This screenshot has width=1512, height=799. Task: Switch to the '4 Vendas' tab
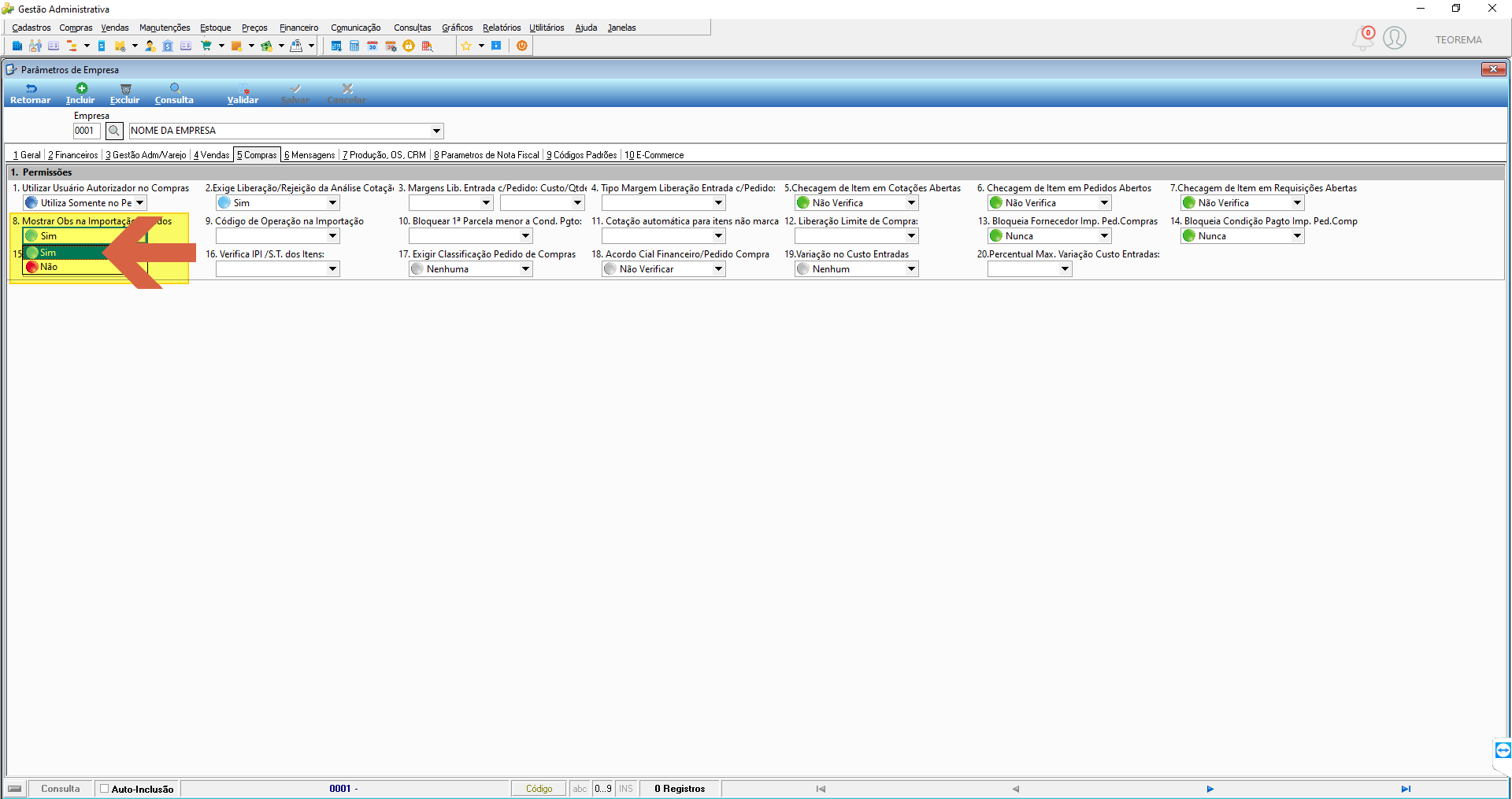coord(212,155)
